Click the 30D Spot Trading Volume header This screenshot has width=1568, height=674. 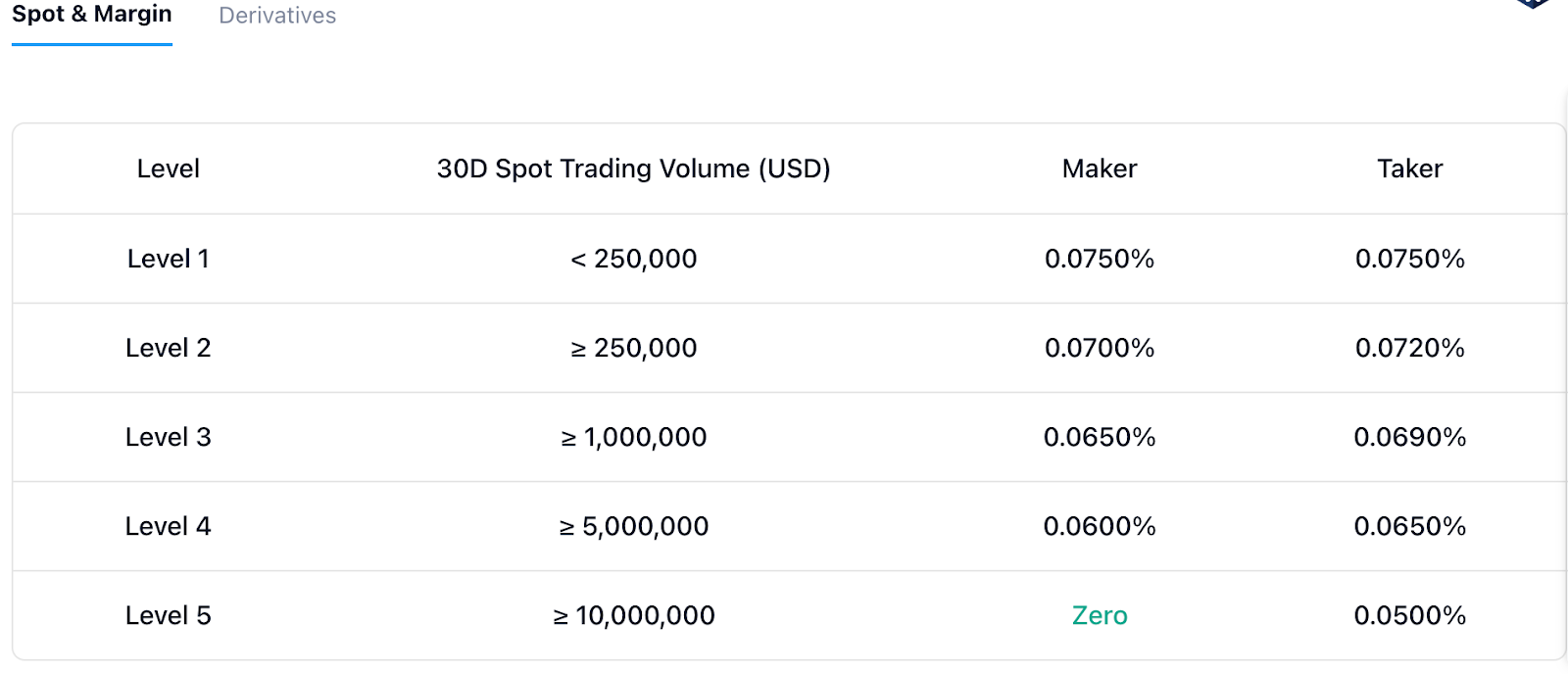click(x=633, y=168)
